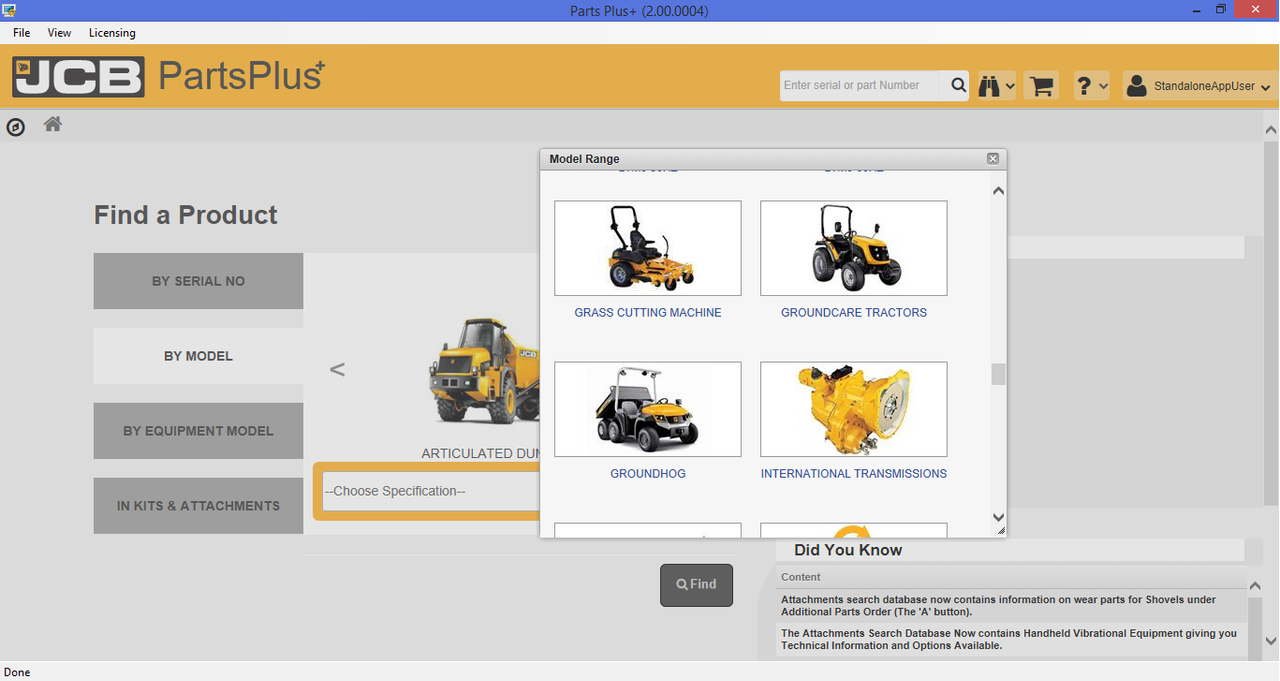Click Did You Know scrollbar up arrow

(1256, 586)
